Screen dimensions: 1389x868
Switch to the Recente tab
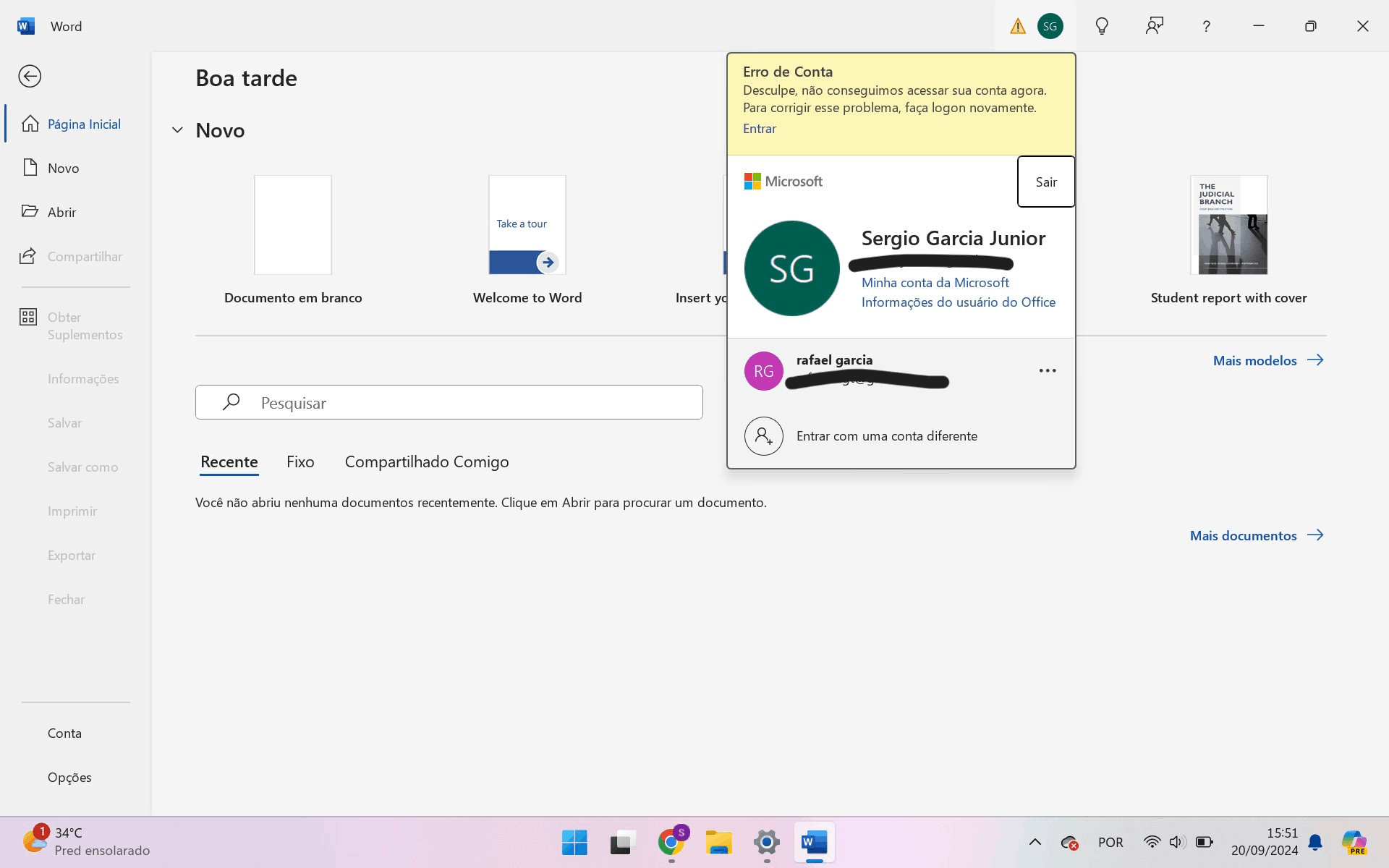pyautogui.click(x=229, y=461)
